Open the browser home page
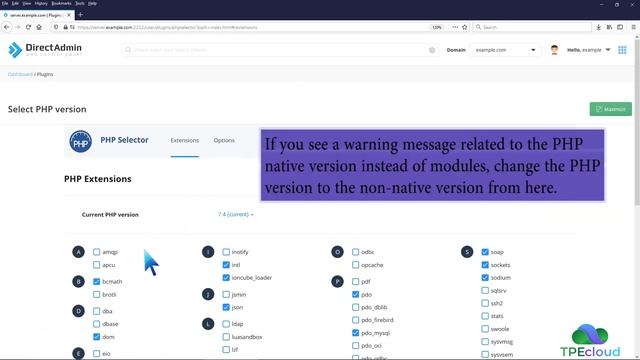 (39, 27)
